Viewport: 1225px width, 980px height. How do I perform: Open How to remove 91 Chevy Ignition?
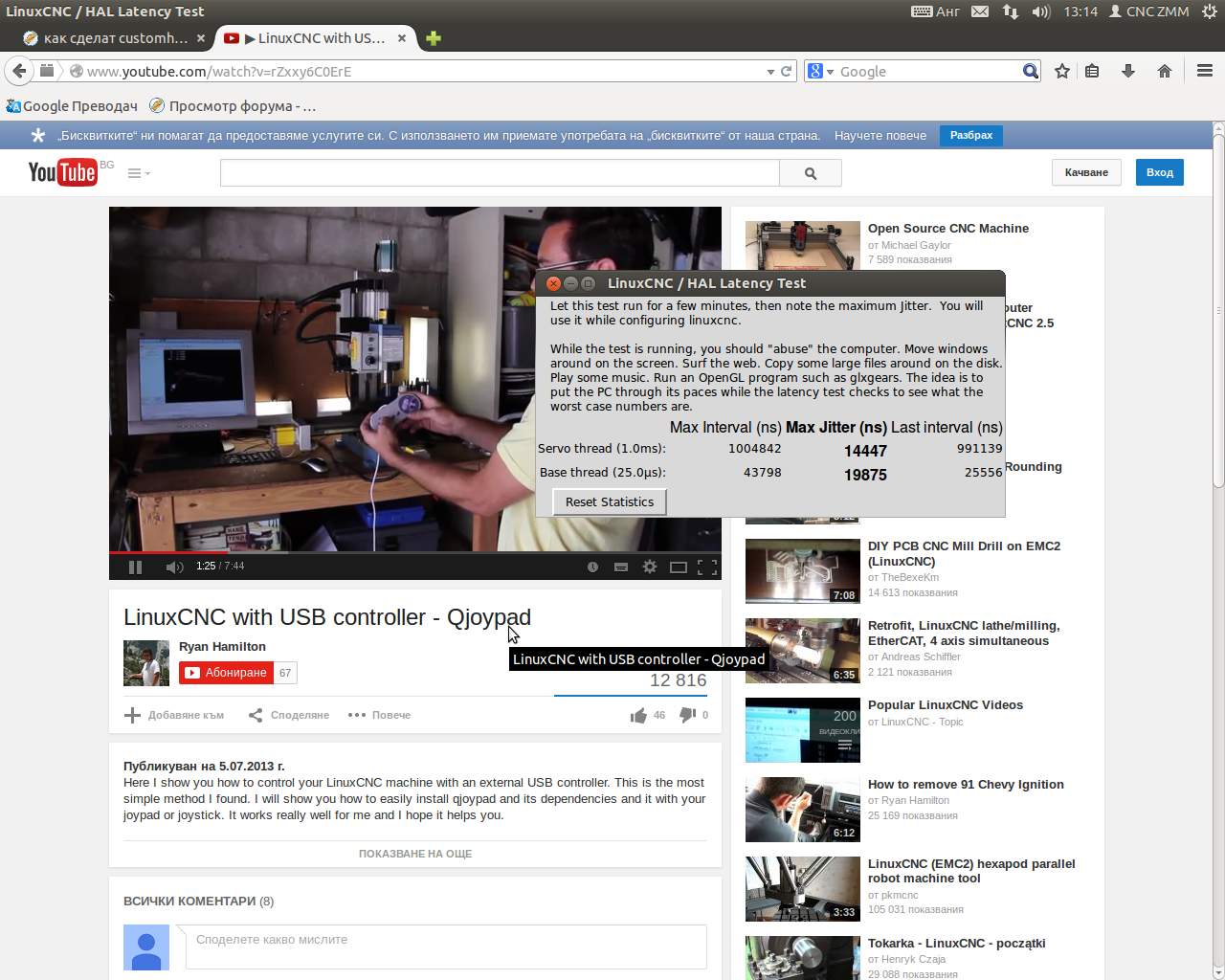click(x=966, y=785)
